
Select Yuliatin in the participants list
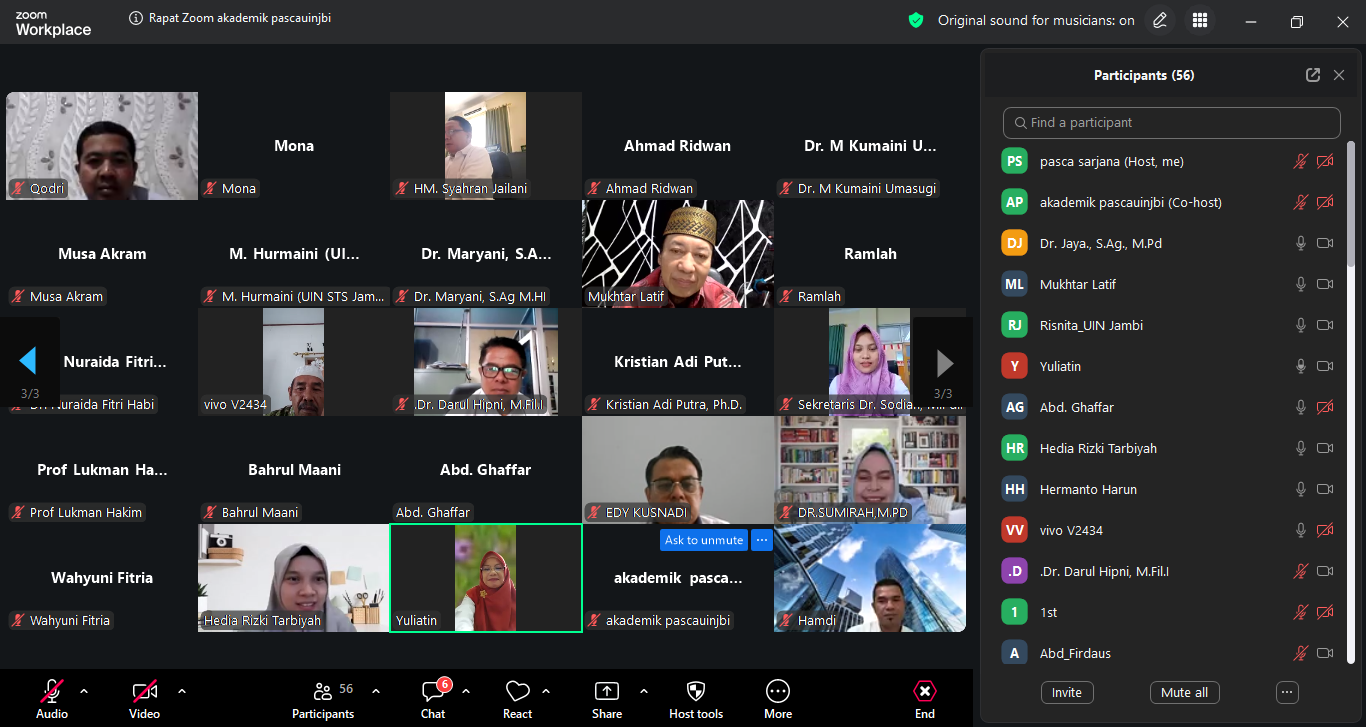(x=1060, y=366)
